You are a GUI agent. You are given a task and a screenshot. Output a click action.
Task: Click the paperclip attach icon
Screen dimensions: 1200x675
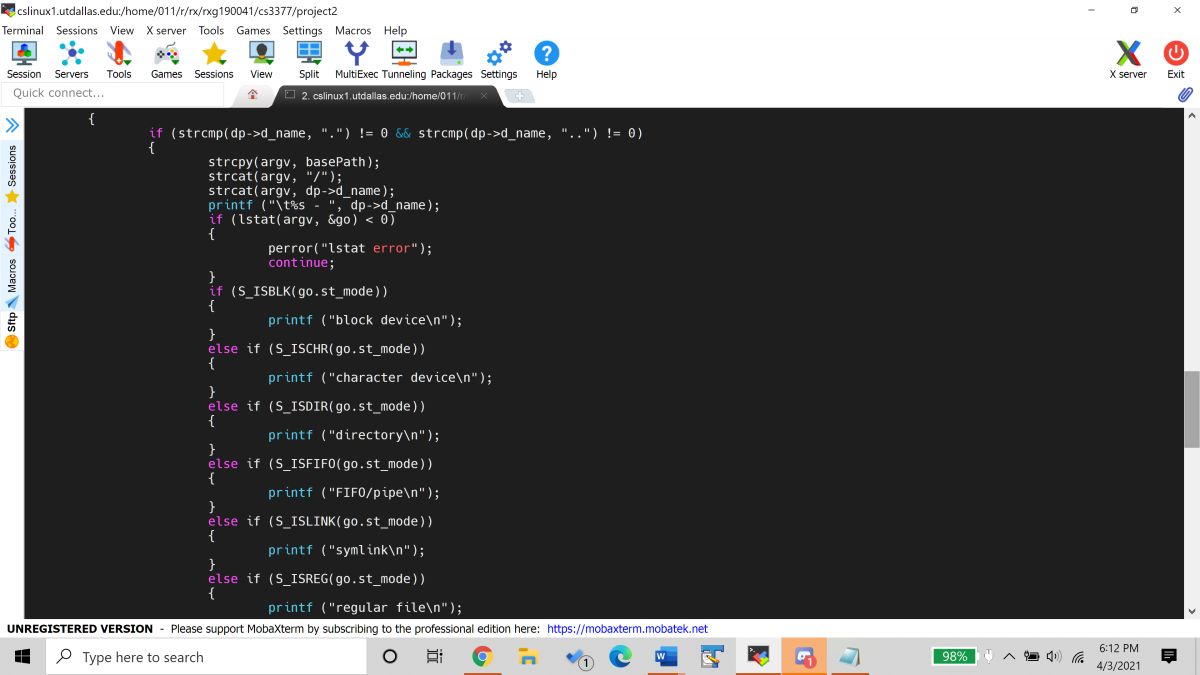[1185, 95]
